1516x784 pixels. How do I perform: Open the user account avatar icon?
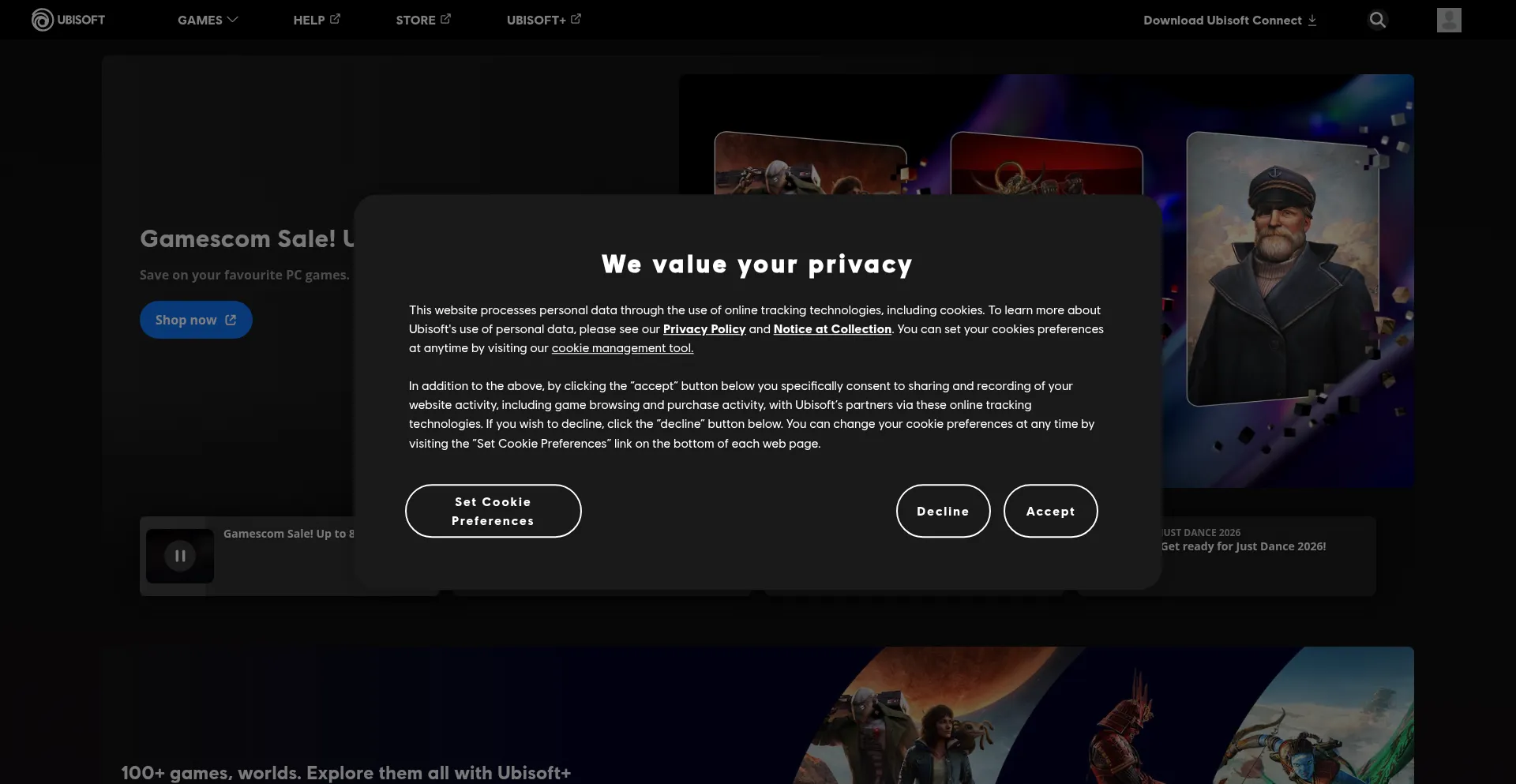(x=1449, y=20)
